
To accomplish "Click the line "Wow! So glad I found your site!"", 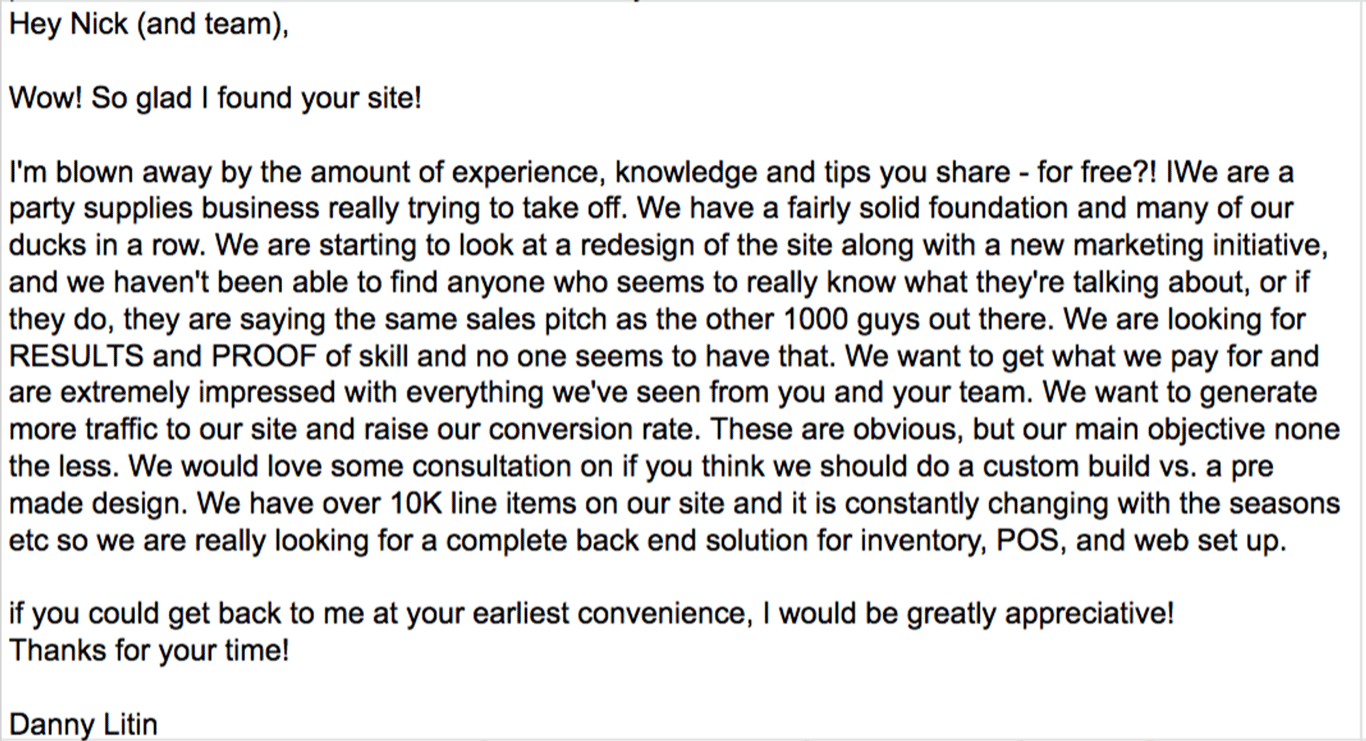I will [215, 99].
